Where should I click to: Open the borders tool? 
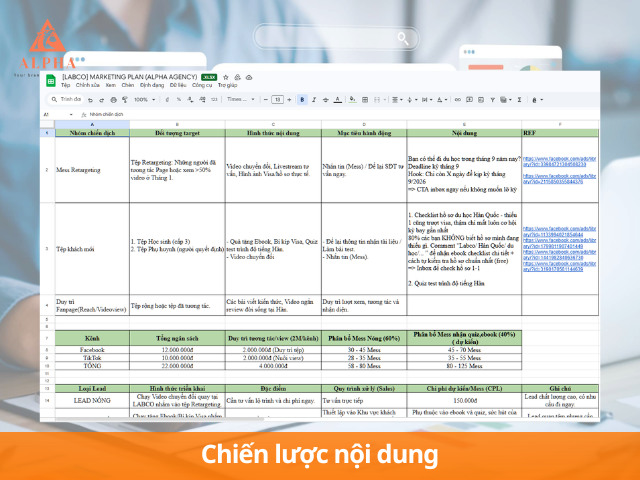click(x=365, y=100)
